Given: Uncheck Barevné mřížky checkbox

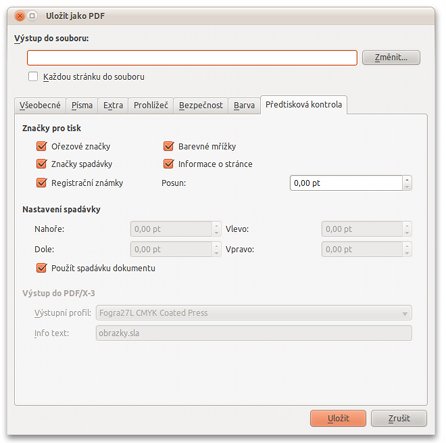Looking at the screenshot, I should [169, 146].
